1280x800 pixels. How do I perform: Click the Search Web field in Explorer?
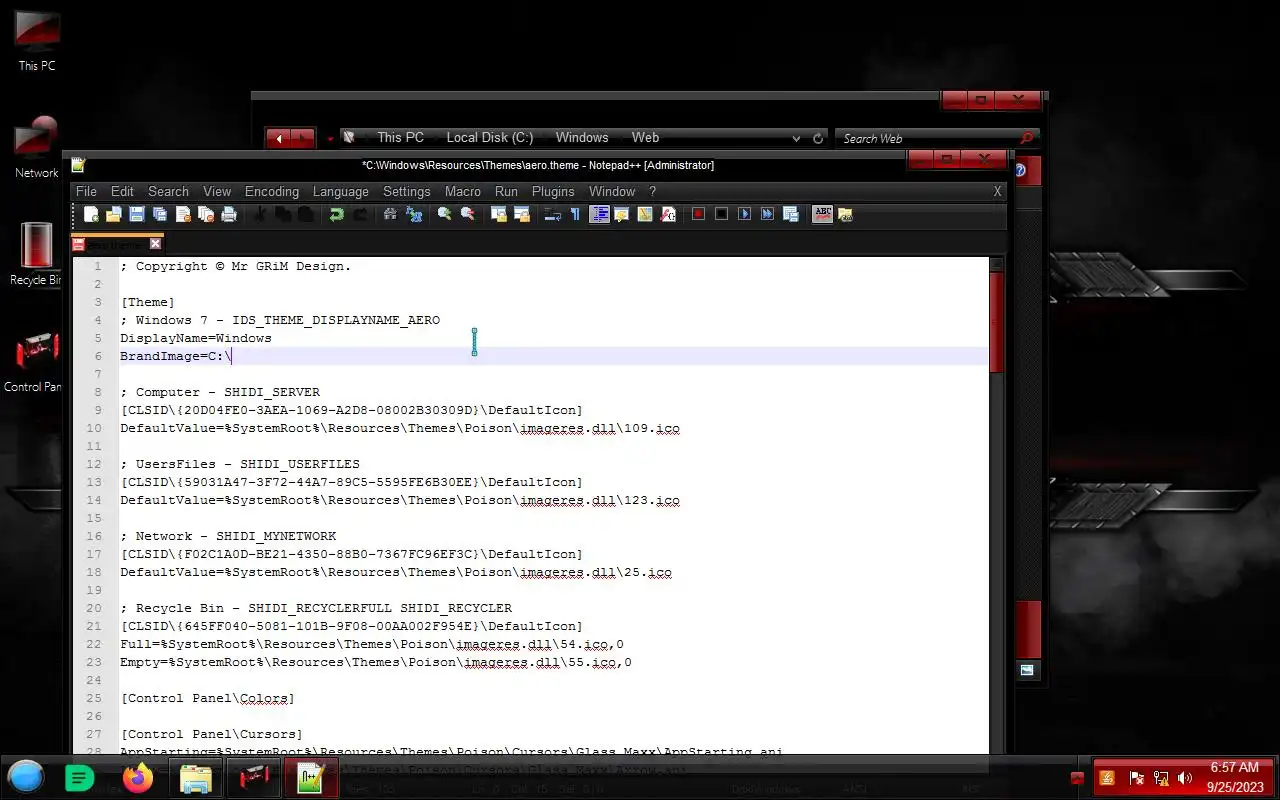pyautogui.click(x=937, y=139)
